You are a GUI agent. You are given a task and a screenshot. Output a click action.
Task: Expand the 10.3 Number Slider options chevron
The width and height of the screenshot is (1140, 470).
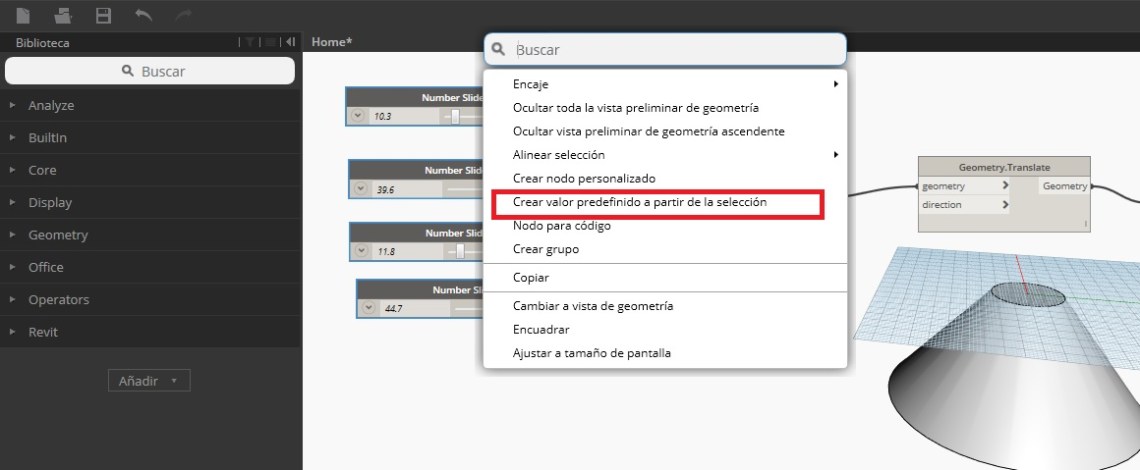tap(358, 116)
